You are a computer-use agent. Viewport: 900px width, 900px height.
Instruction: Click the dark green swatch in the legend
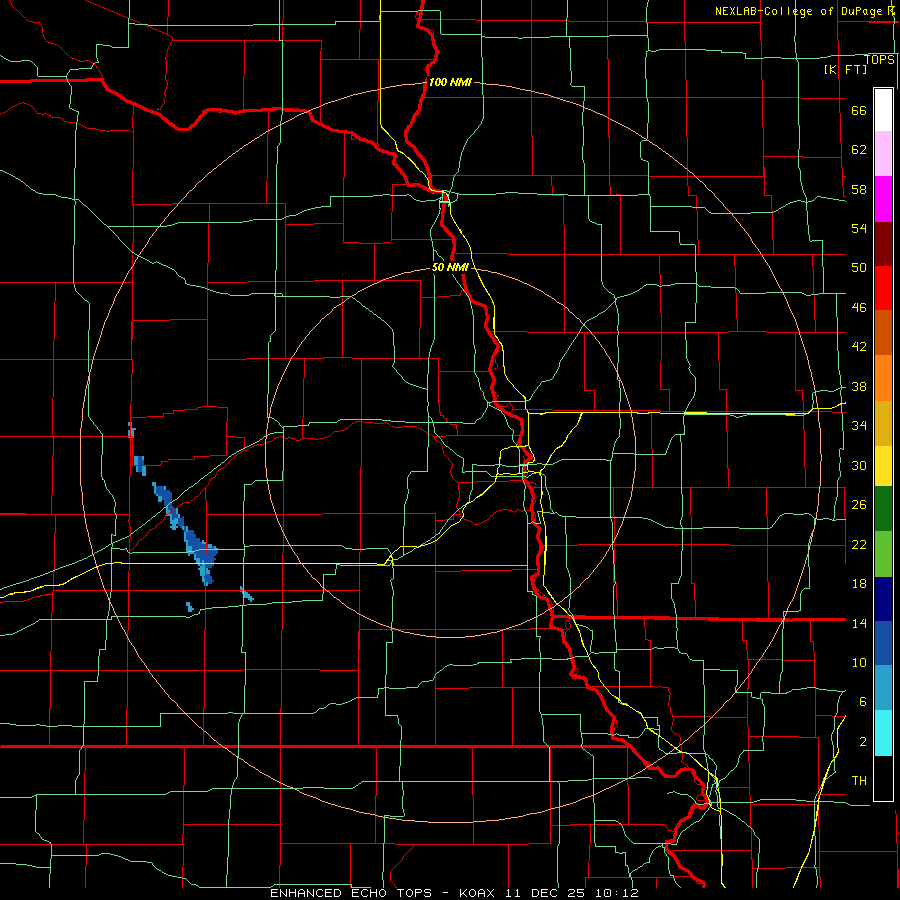point(883,509)
